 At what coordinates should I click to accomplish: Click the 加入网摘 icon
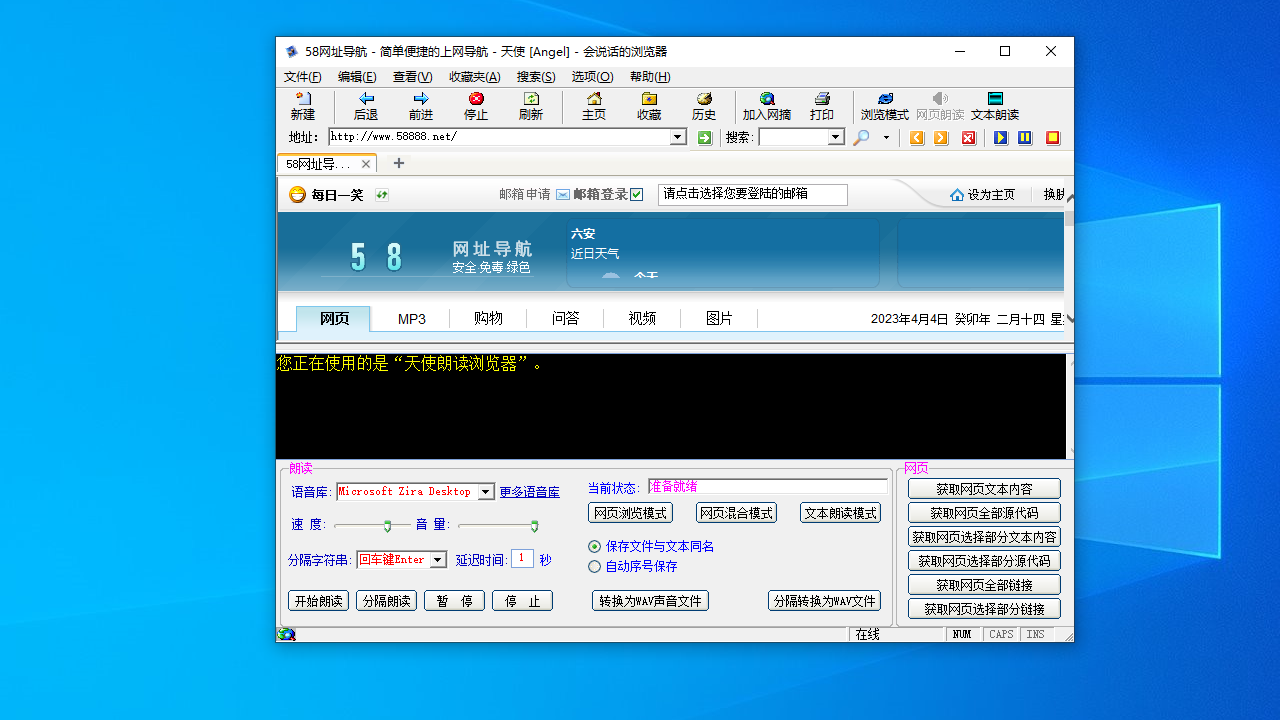point(766,106)
